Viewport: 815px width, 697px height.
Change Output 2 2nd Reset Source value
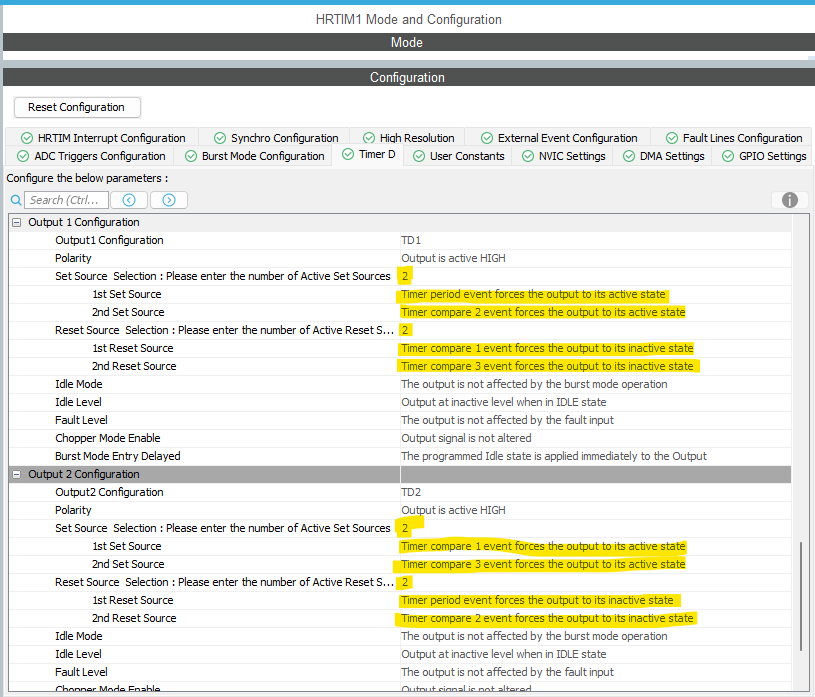point(596,619)
